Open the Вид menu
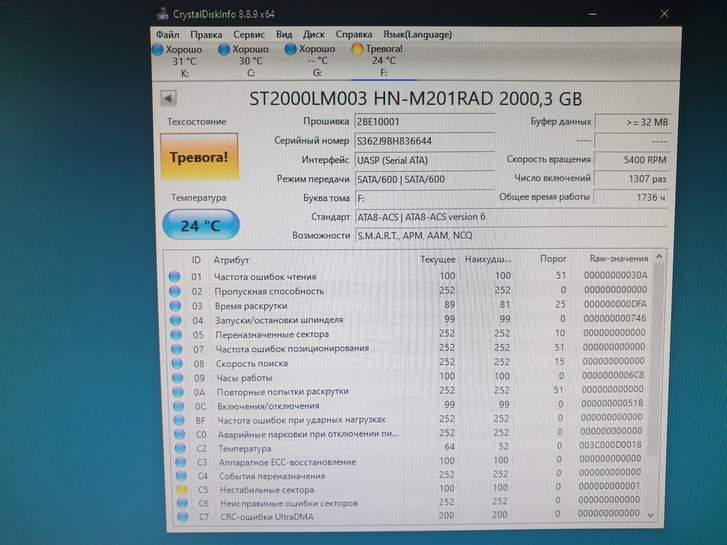Image resolution: width=727 pixels, height=545 pixels. 285,34
